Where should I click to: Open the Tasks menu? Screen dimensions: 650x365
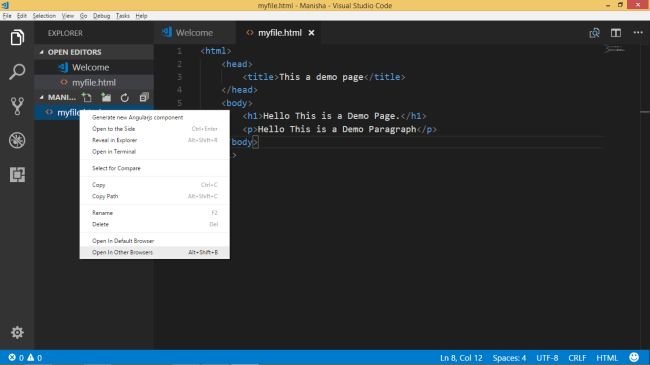(x=123, y=16)
